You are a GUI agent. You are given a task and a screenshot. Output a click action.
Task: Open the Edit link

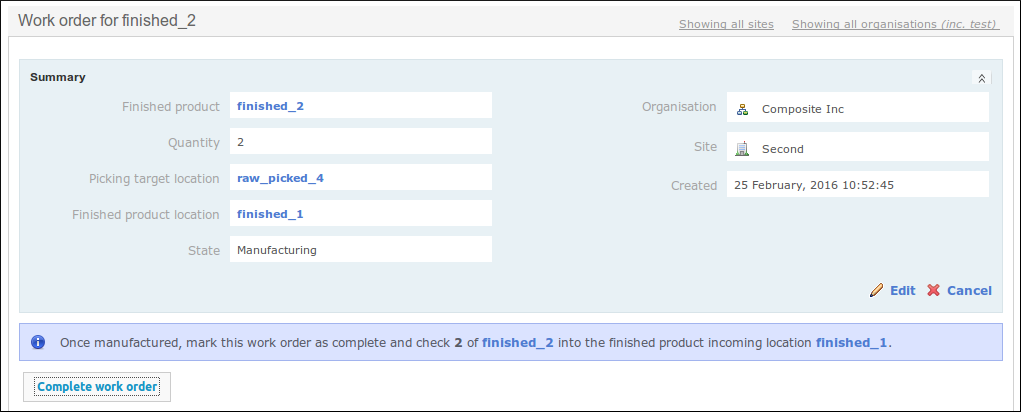click(x=902, y=291)
